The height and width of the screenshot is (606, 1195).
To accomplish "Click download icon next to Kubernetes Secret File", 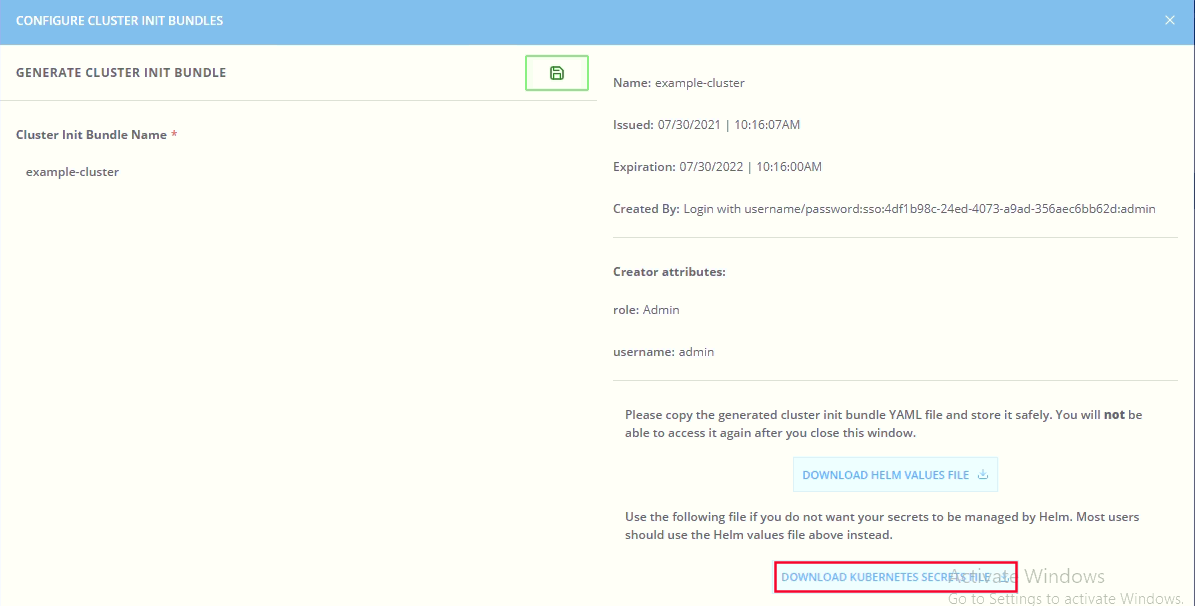I will [x=1004, y=577].
